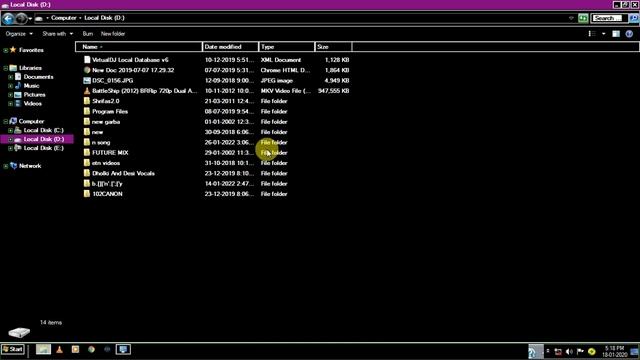Change your view icon in toolbar
This screenshot has height=360, width=640.
pyautogui.click(x=591, y=34)
